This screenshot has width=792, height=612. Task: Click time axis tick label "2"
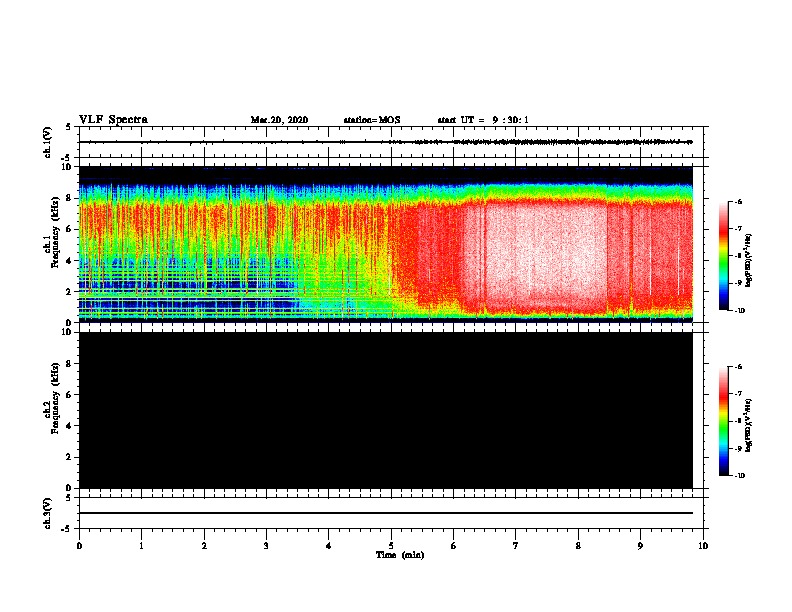[204, 546]
